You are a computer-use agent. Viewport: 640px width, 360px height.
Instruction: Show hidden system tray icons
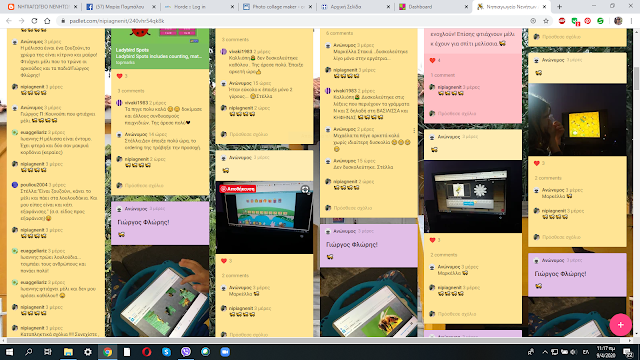click(x=545, y=352)
